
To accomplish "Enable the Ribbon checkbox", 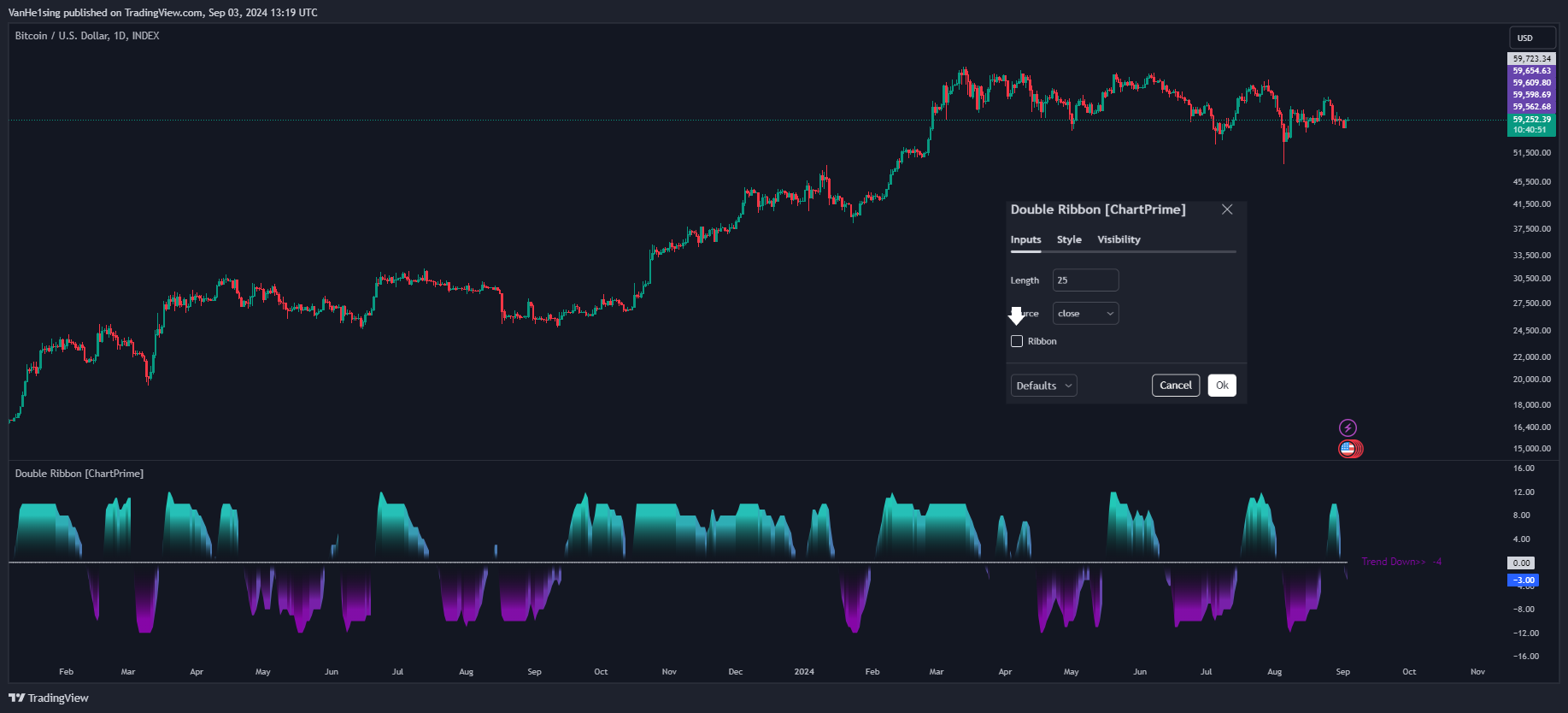I will click(x=1017, y=341).
